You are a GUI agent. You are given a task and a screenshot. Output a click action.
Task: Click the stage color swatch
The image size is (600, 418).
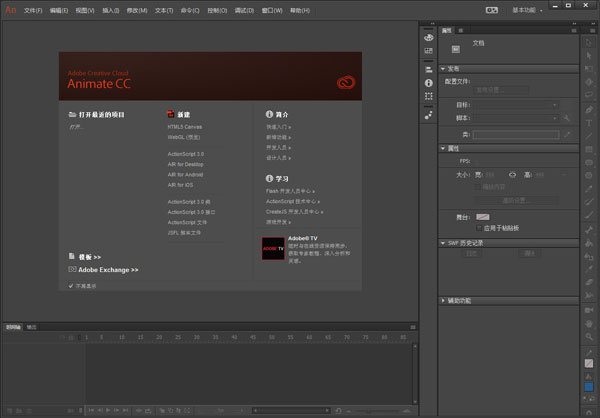point(483,217)
